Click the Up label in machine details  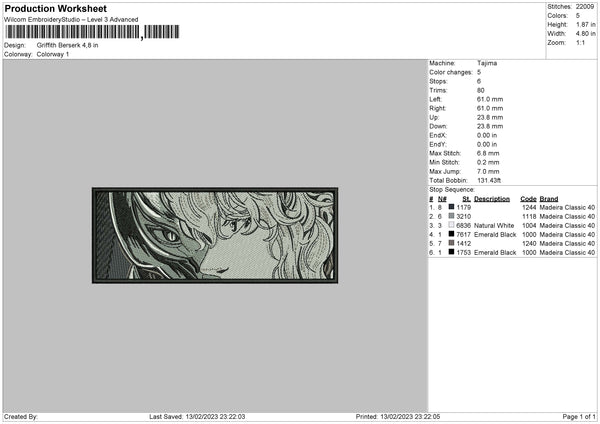[434, 117]
